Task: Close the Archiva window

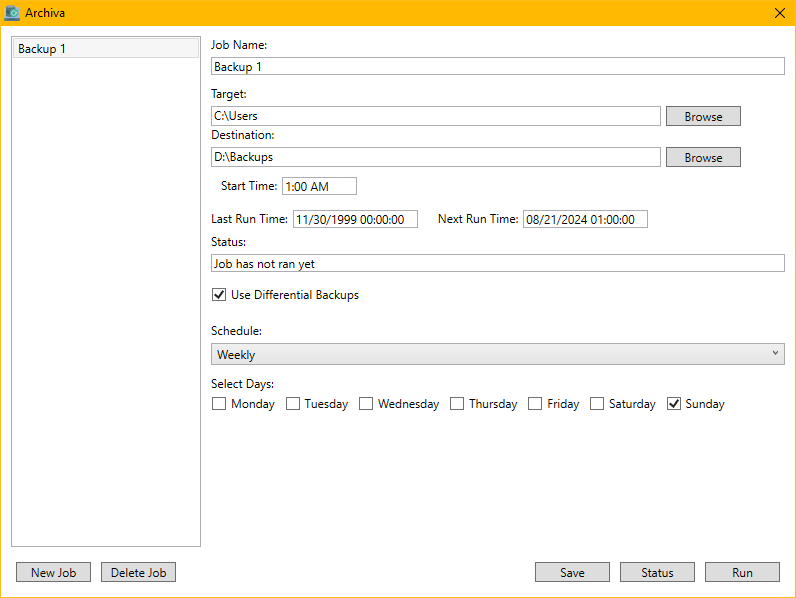Action: click(780, 13)
